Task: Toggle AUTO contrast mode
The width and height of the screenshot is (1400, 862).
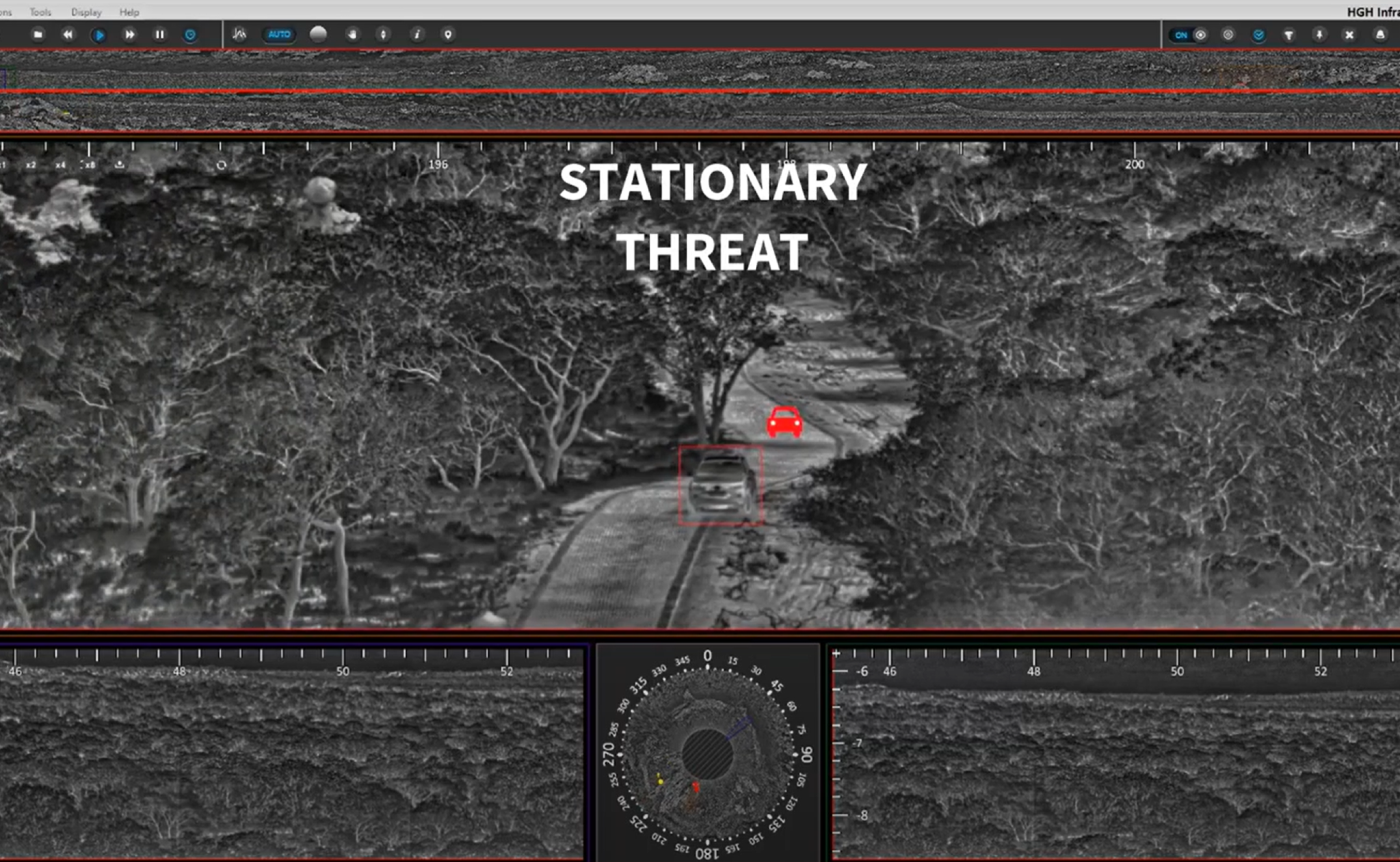Action: click(279, 35)
